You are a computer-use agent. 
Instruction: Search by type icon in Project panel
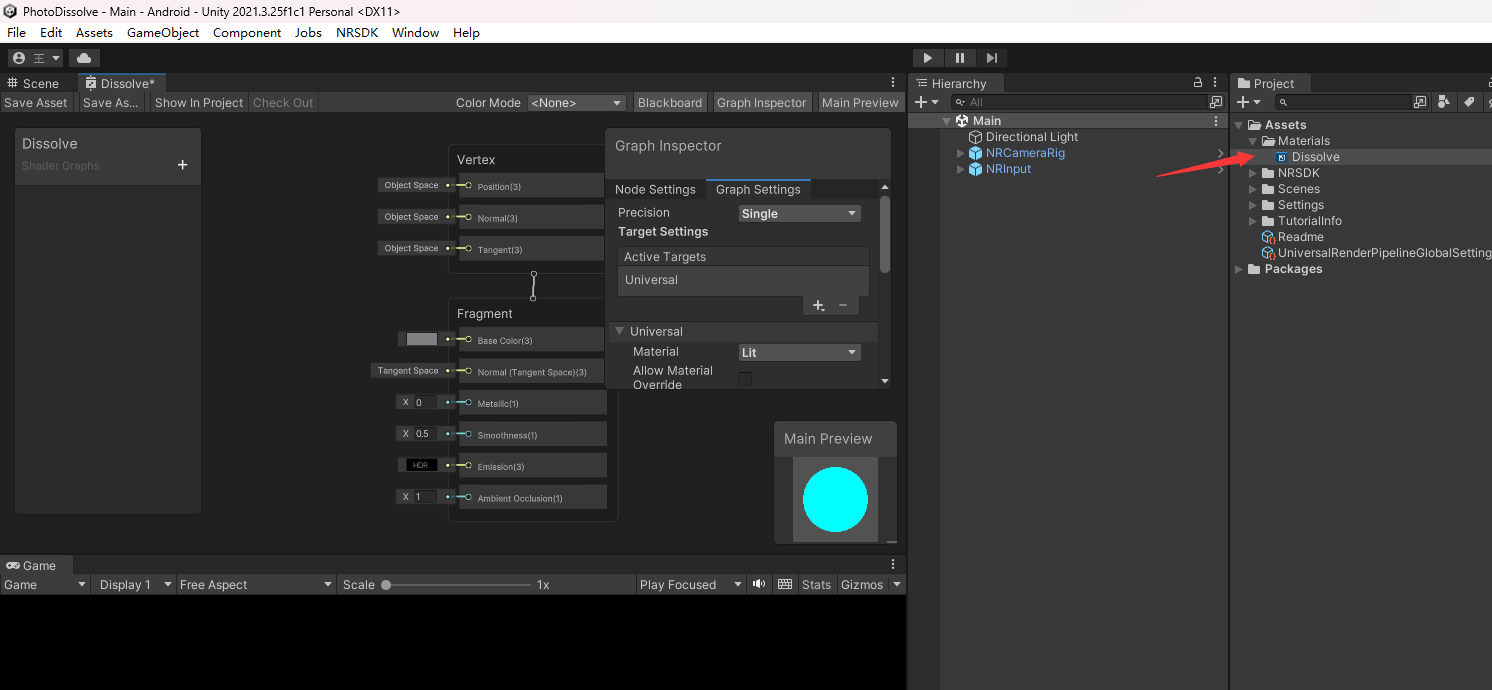tap(1443, 102)
